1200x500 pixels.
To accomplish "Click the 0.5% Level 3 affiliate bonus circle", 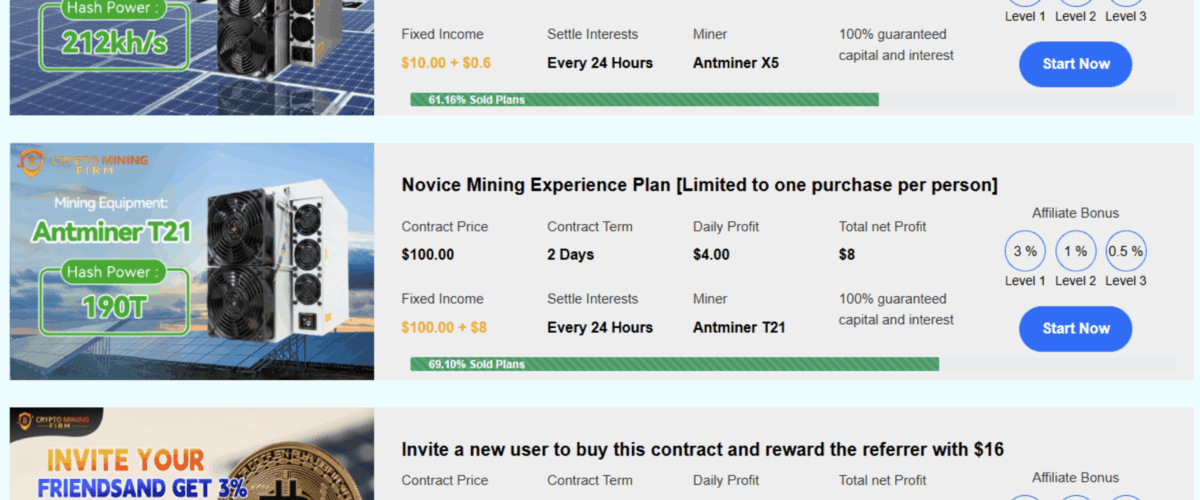I will tap(1125, 252).
